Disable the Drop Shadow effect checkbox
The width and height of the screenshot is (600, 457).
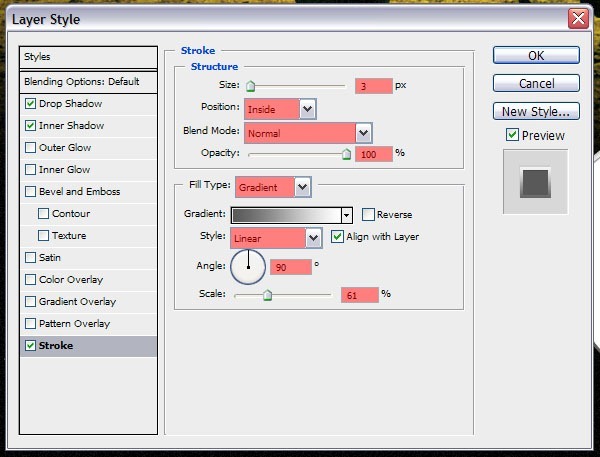tap(30, 104)
